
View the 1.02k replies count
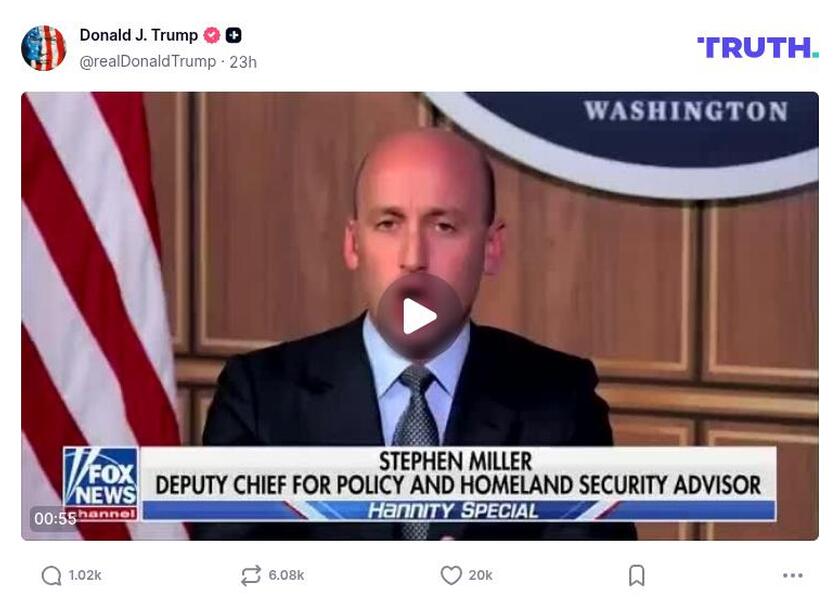coord(85,575)
